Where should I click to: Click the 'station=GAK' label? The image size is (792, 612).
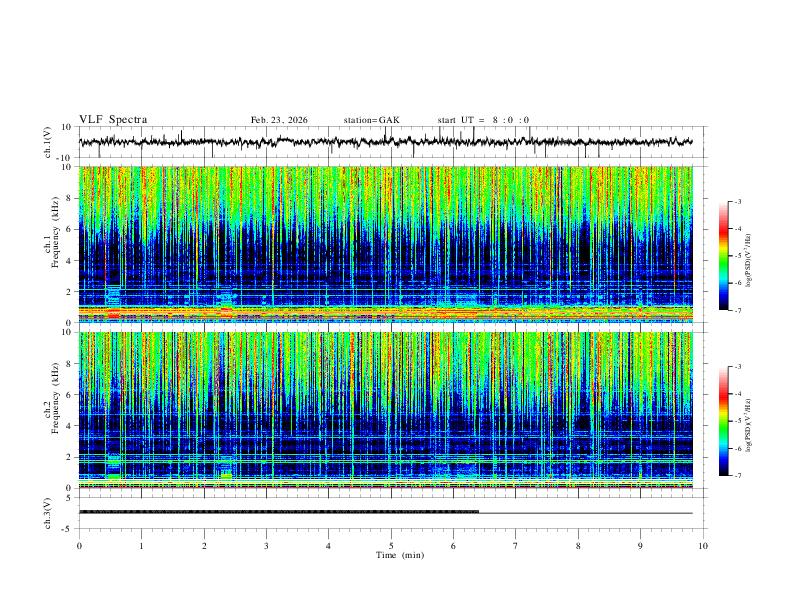click(371, 120)
